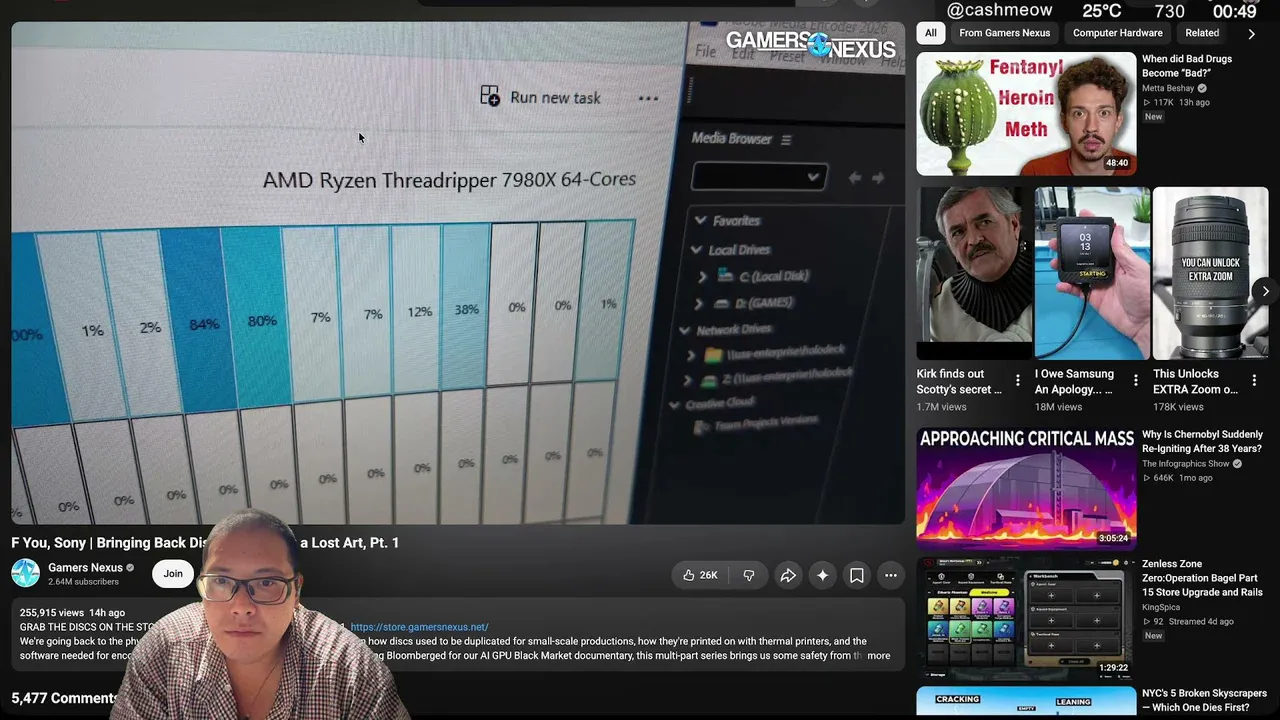This screenshot has width=1280, height=720.
Task: Click "92 Streamed 4d ago" metadata
Action: tap(1190, 622)
